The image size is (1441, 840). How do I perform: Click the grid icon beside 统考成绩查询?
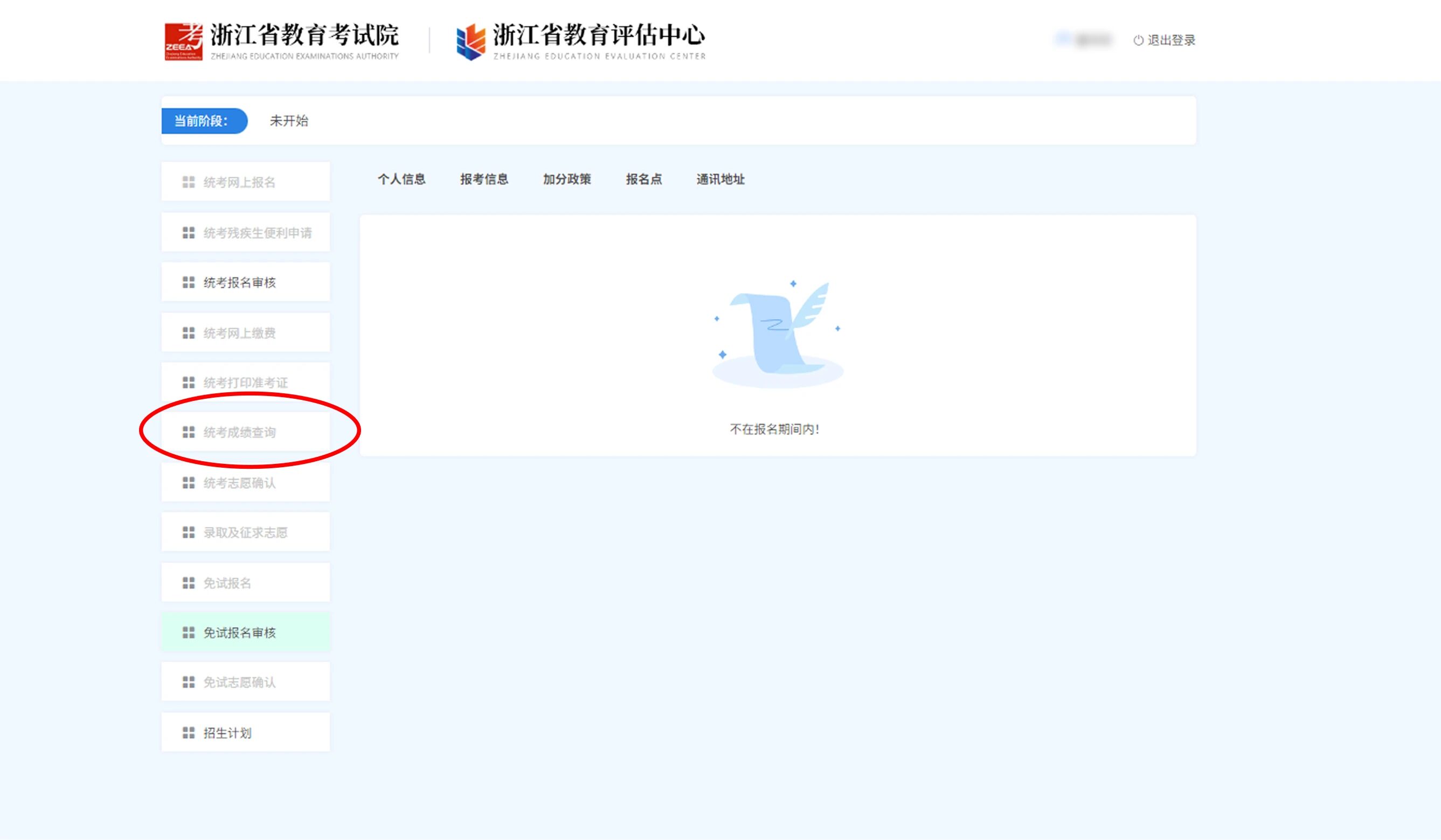(x=188, y=432)
